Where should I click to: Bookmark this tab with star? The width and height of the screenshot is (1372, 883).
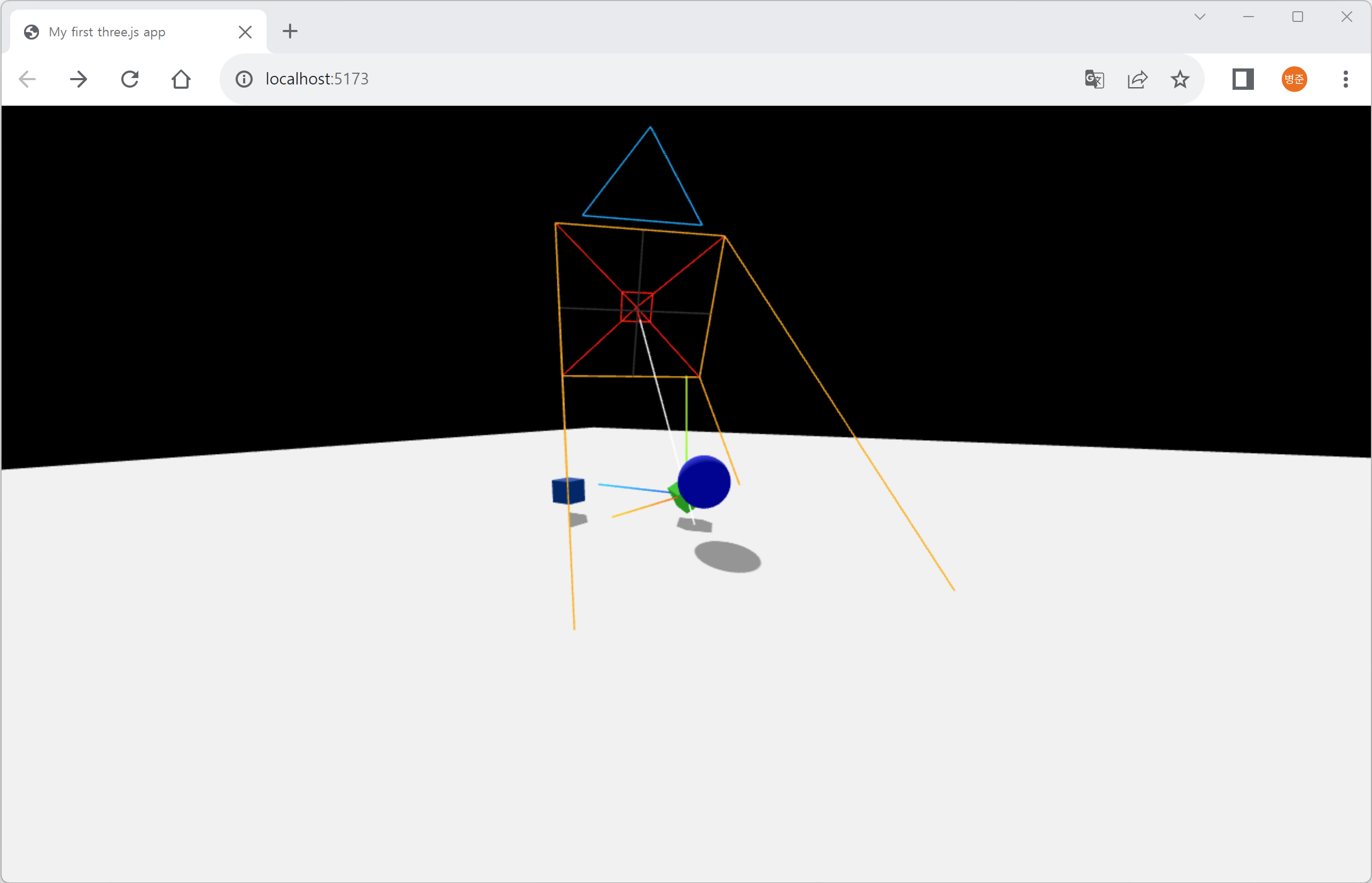[x=1180, y=79]
